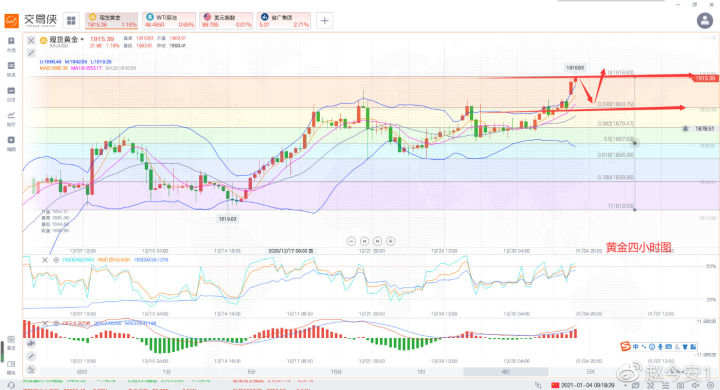Toggle Sogou 中 Chinese/English mode

(x=636, y=346)
